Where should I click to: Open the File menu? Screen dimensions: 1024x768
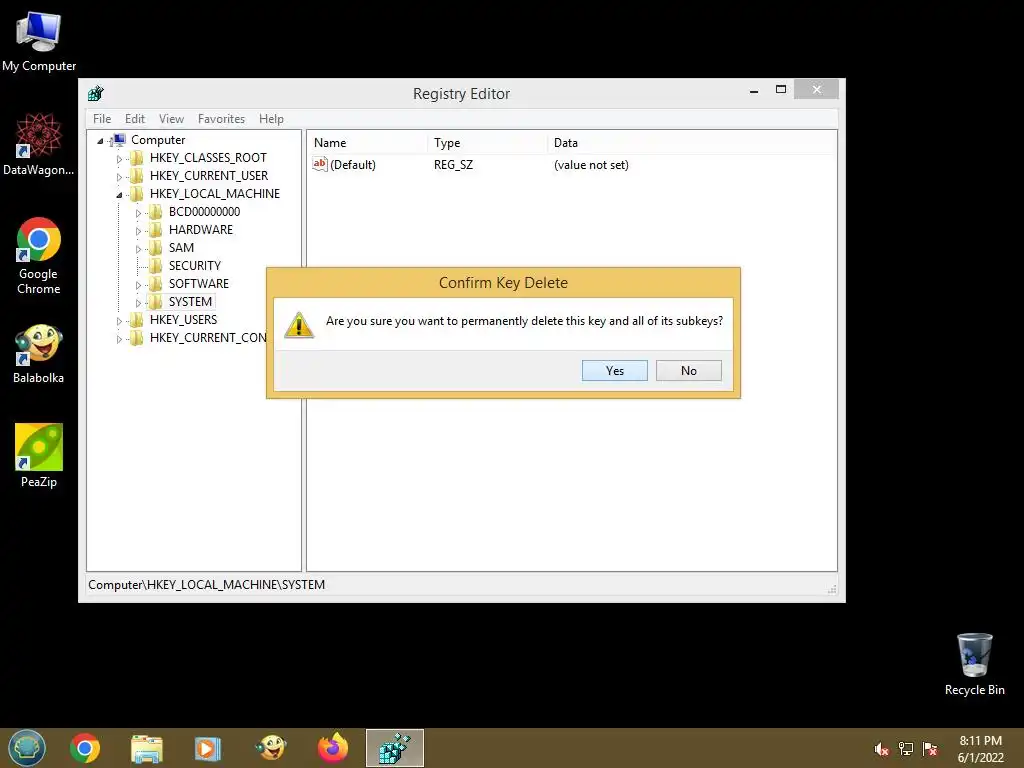pyautogui.click(x=102, y=119)
